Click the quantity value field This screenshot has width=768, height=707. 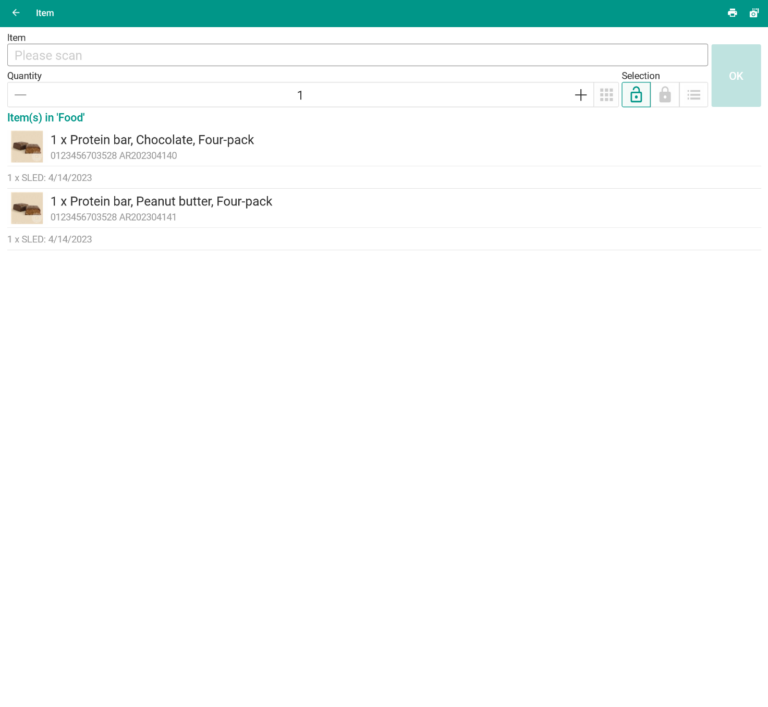tap(300, 95)
